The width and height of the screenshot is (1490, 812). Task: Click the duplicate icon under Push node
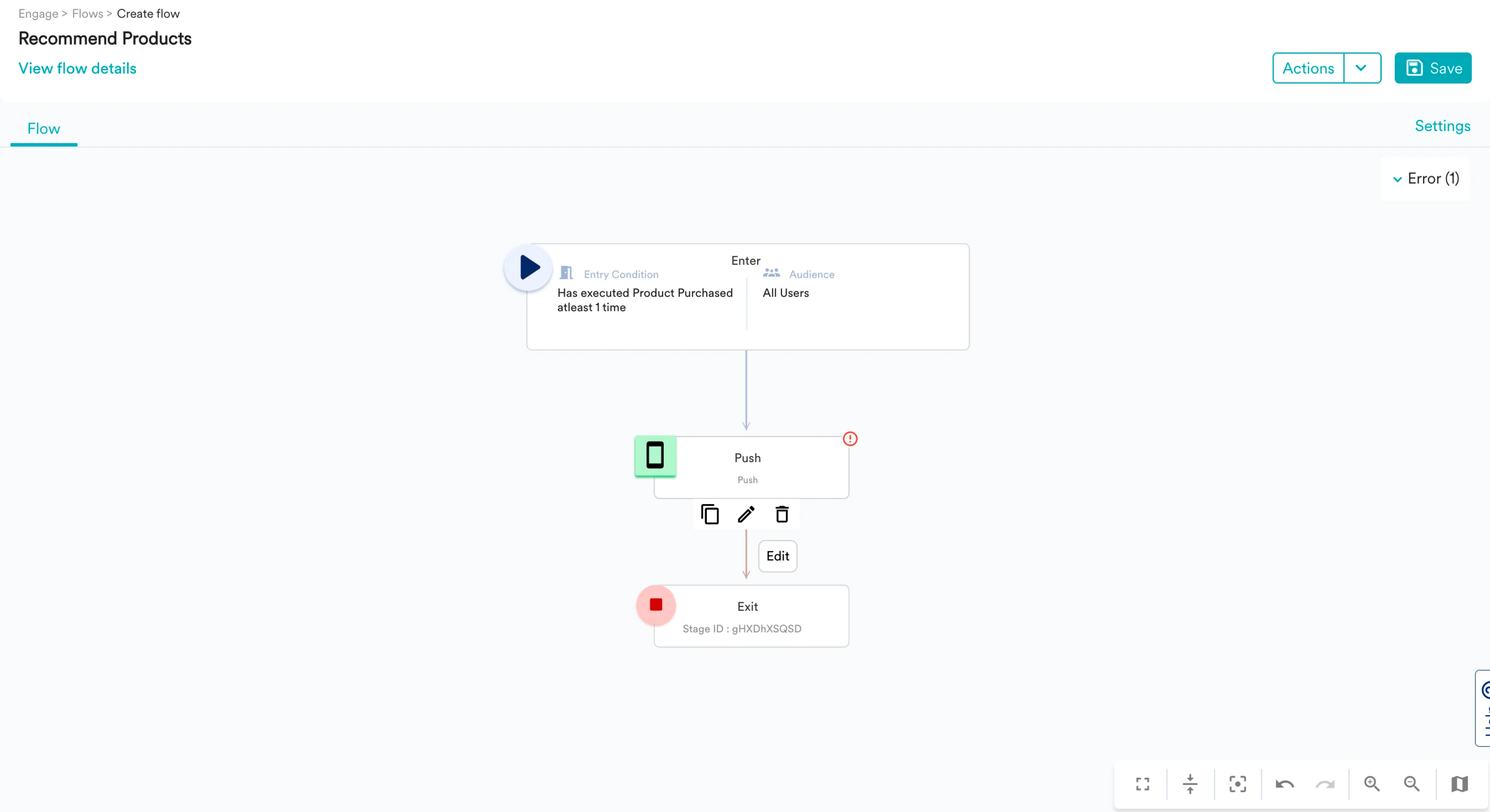[x=710, y=514]
